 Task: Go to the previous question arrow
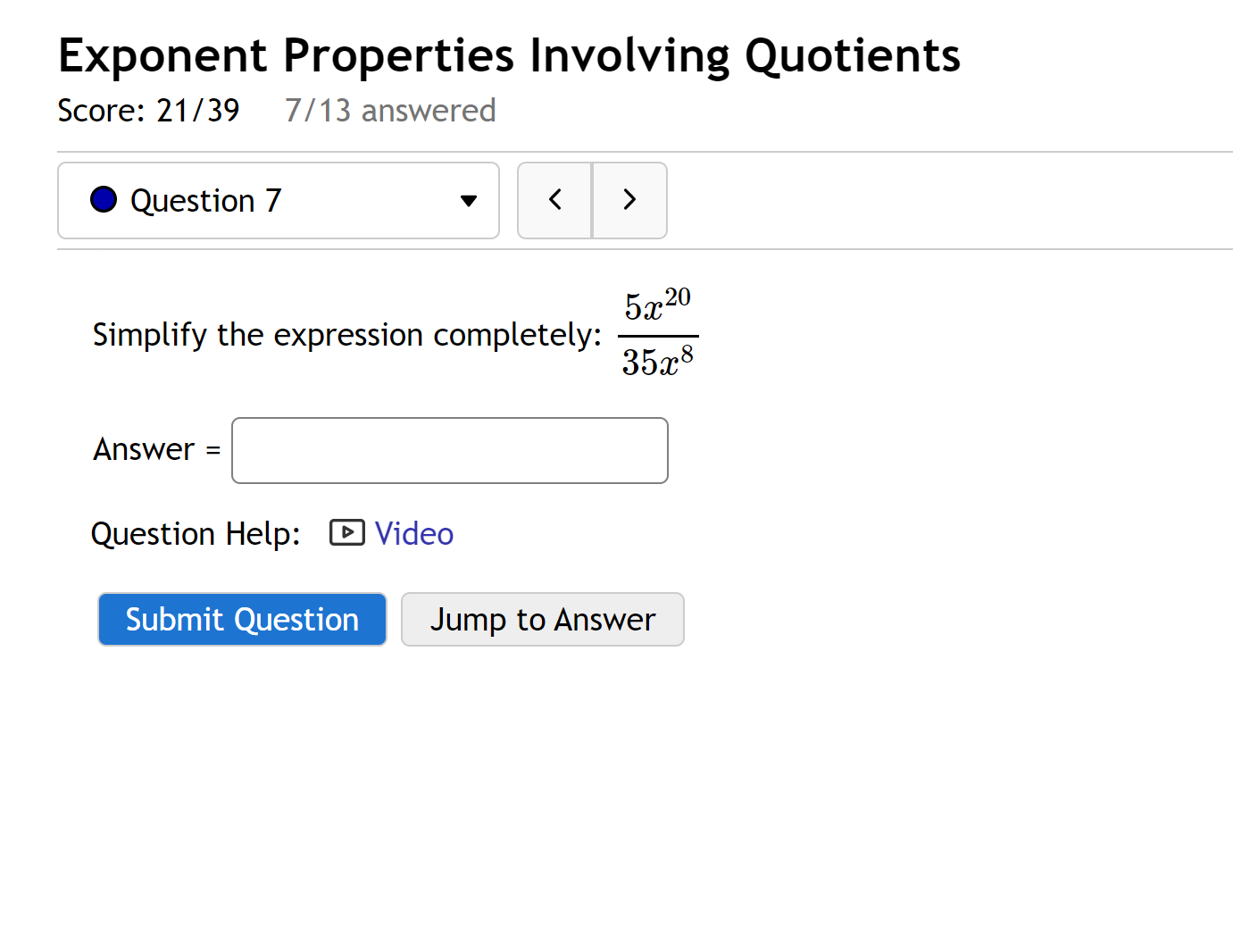[x=554, y=200]
